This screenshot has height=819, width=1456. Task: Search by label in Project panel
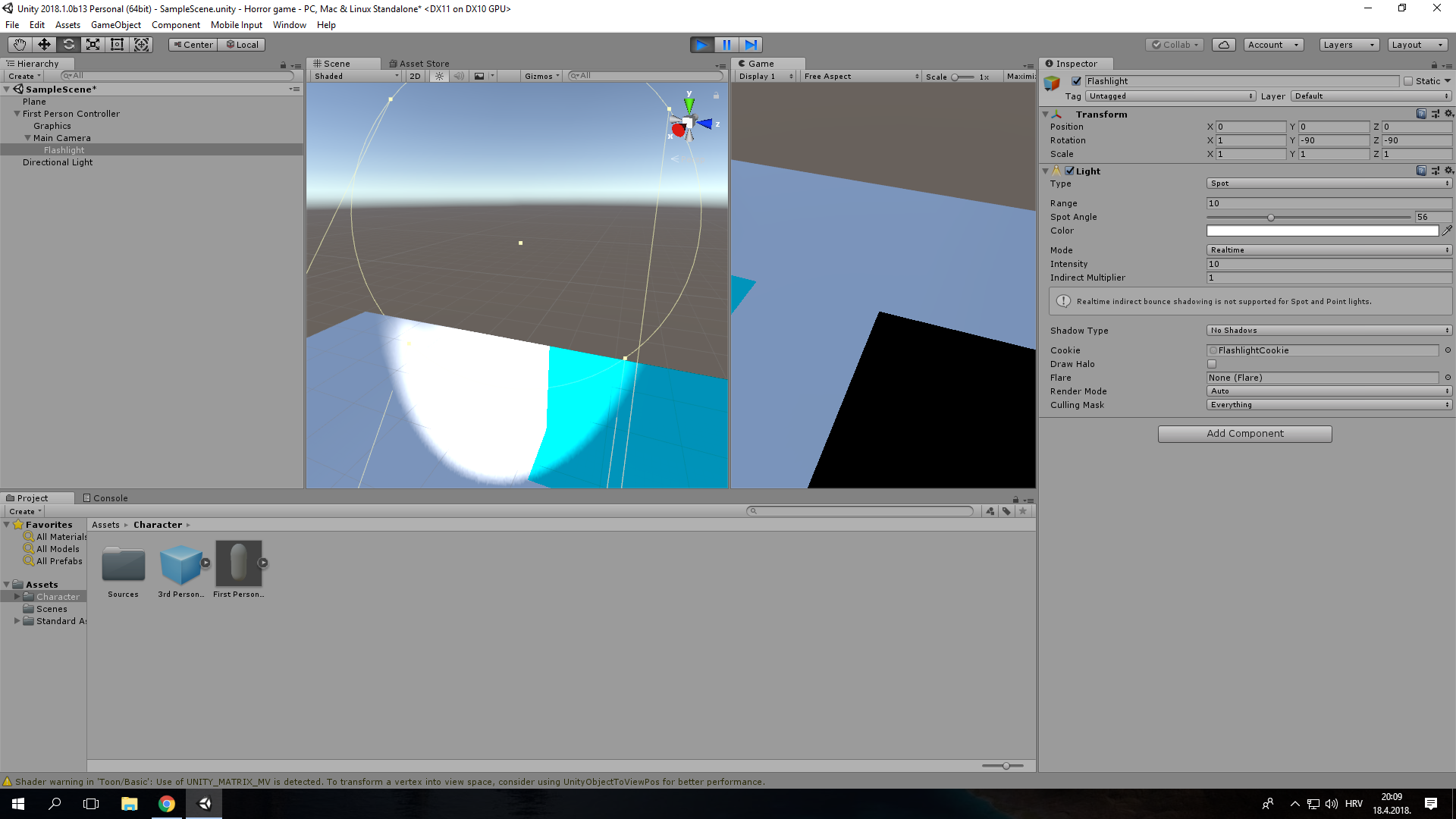click(1006, 511)
